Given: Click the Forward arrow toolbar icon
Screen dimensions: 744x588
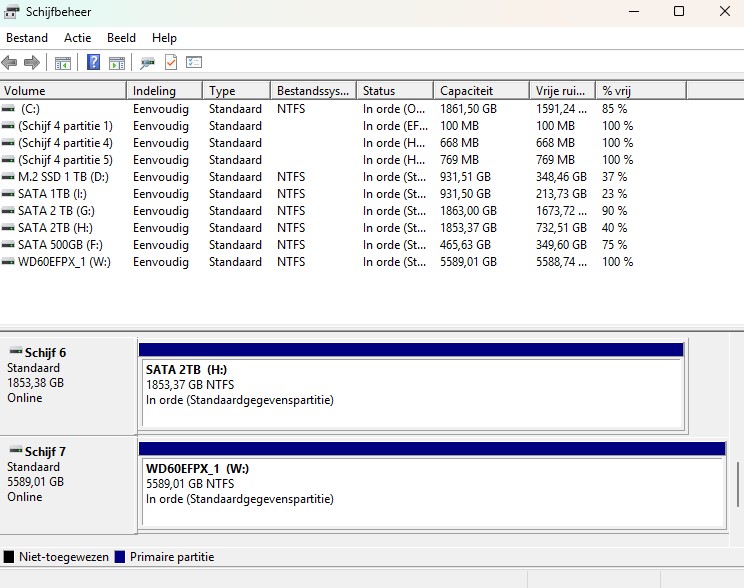Looking at the screenshot, I should [x=32, y=62].
